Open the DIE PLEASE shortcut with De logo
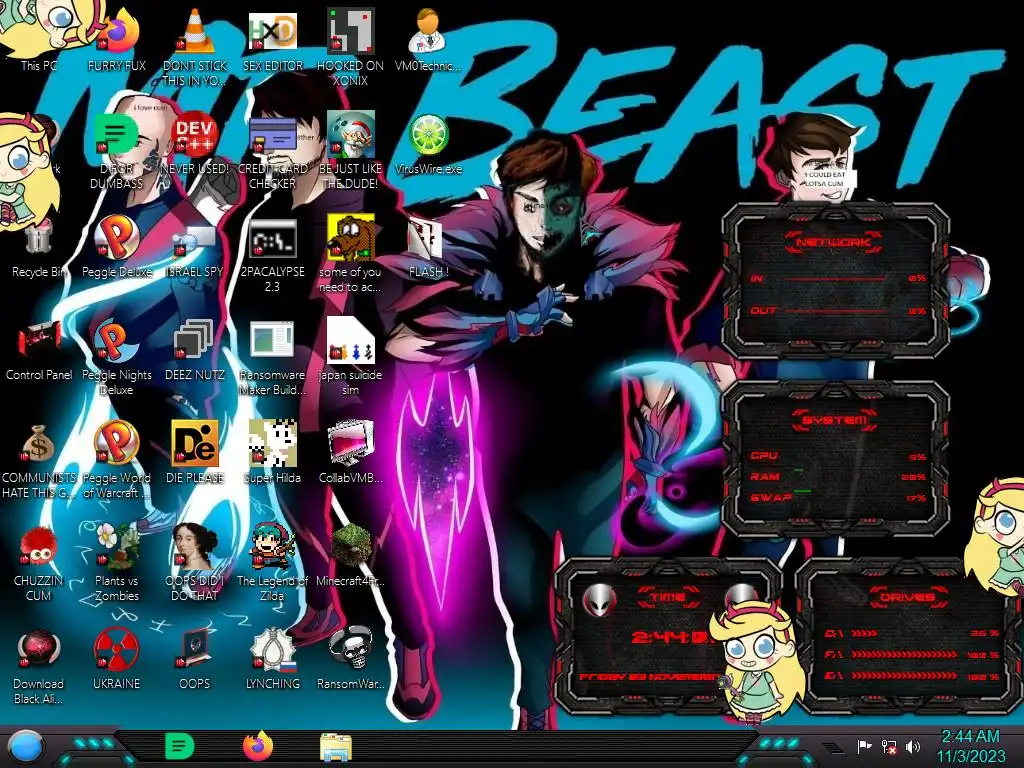 click(x=195, y=452)
